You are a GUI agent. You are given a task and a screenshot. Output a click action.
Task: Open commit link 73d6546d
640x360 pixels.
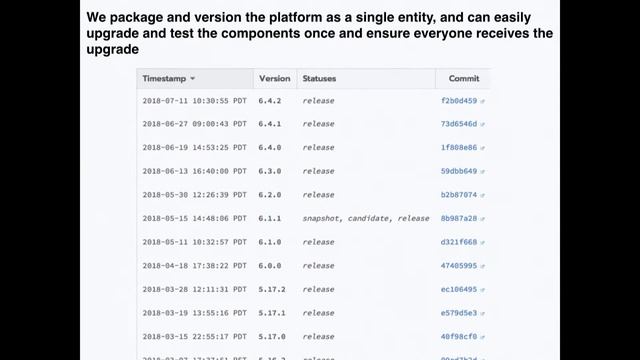coord(459,124)
